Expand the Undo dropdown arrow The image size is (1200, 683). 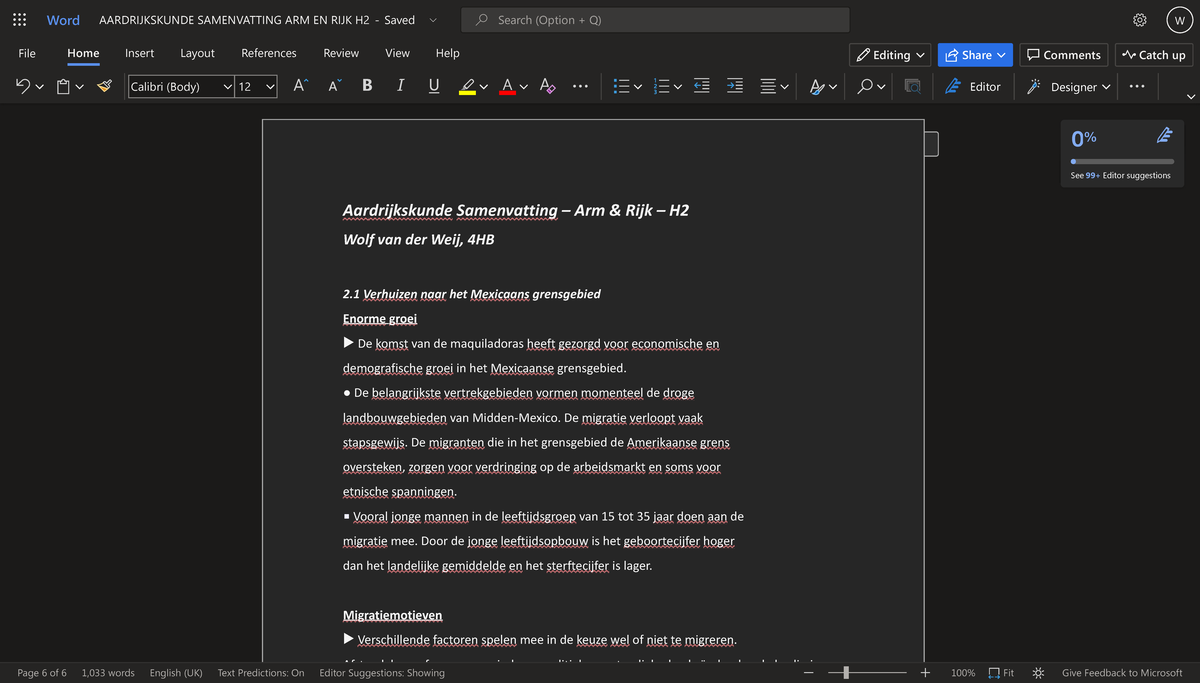pyautogui.click(x=40, y=88)
